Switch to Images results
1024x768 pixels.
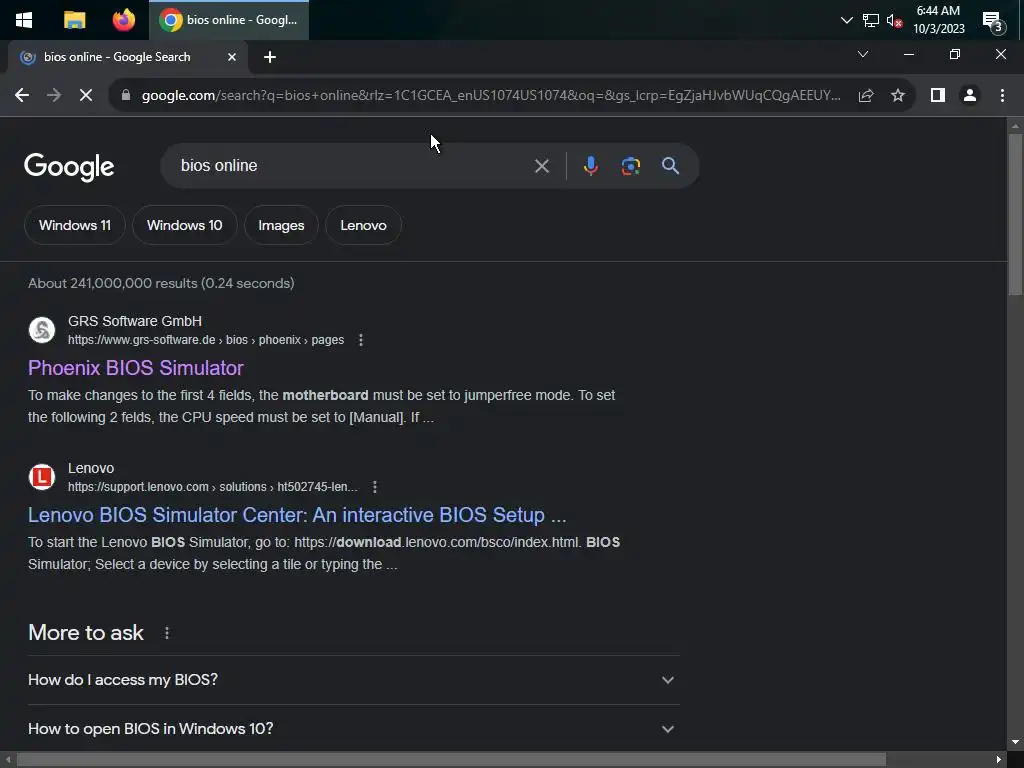[x=281, y=225]
